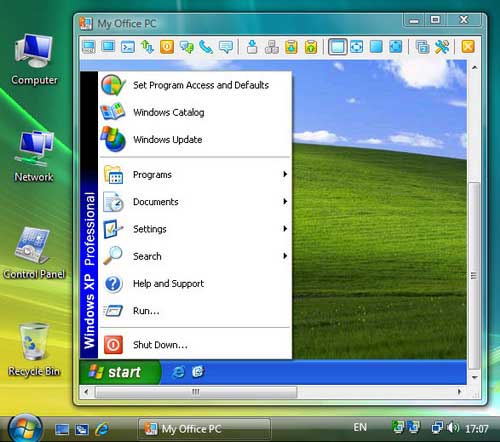Click tray network connection icon
The width and height of the screenshot is (500, 442).
[437, 428]
